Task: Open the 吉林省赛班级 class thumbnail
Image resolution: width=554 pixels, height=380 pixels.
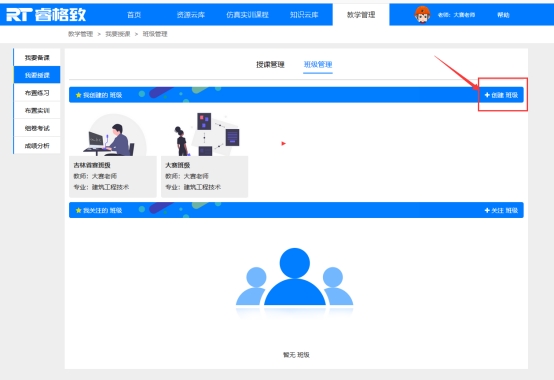Action: tap(113, 135)
